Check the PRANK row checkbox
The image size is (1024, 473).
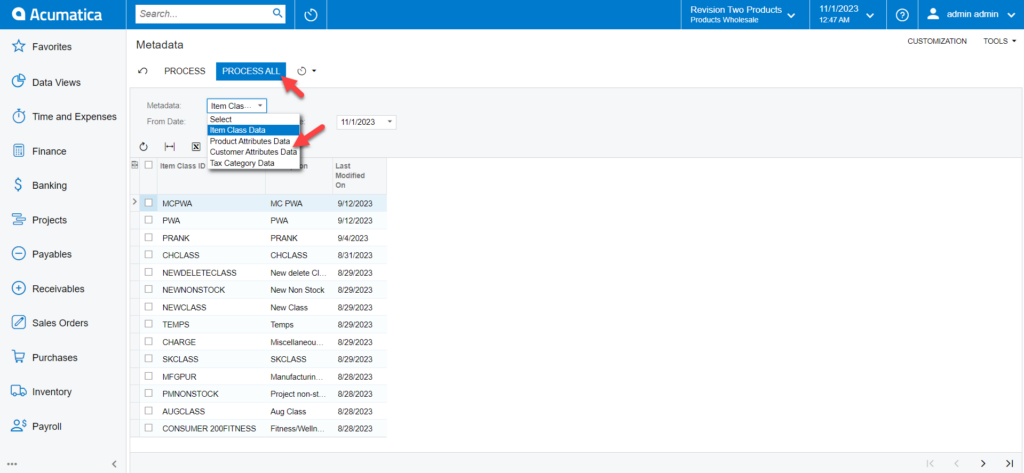148,238
